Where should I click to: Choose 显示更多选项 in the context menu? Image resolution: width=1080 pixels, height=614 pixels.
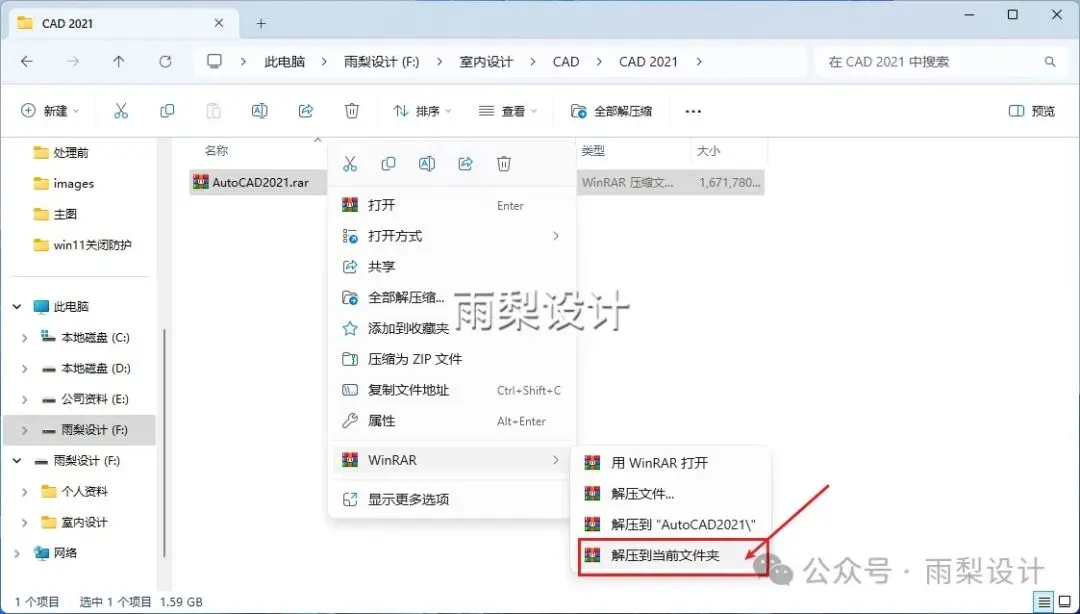[x=452, y=500]
